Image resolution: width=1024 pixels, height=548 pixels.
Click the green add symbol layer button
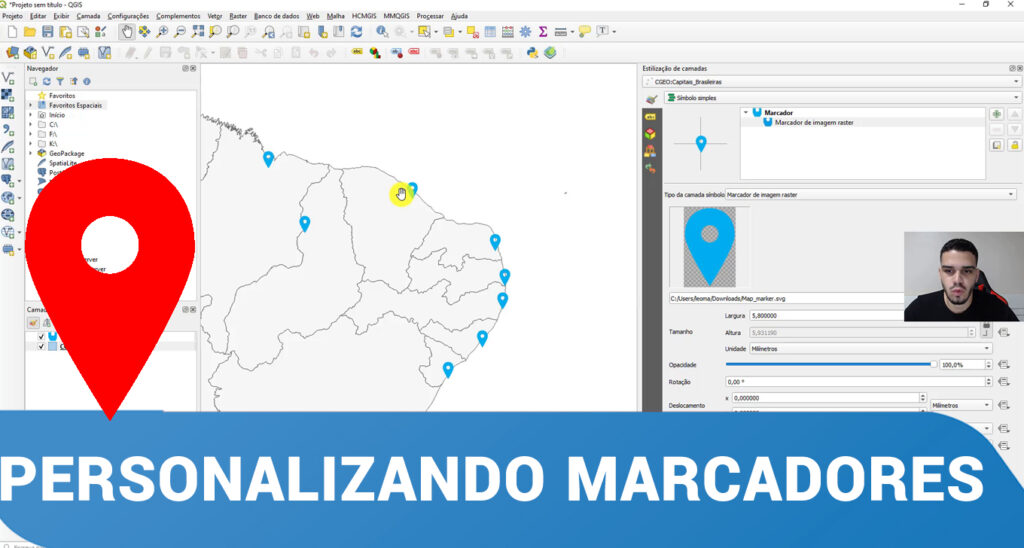[996, 114]
